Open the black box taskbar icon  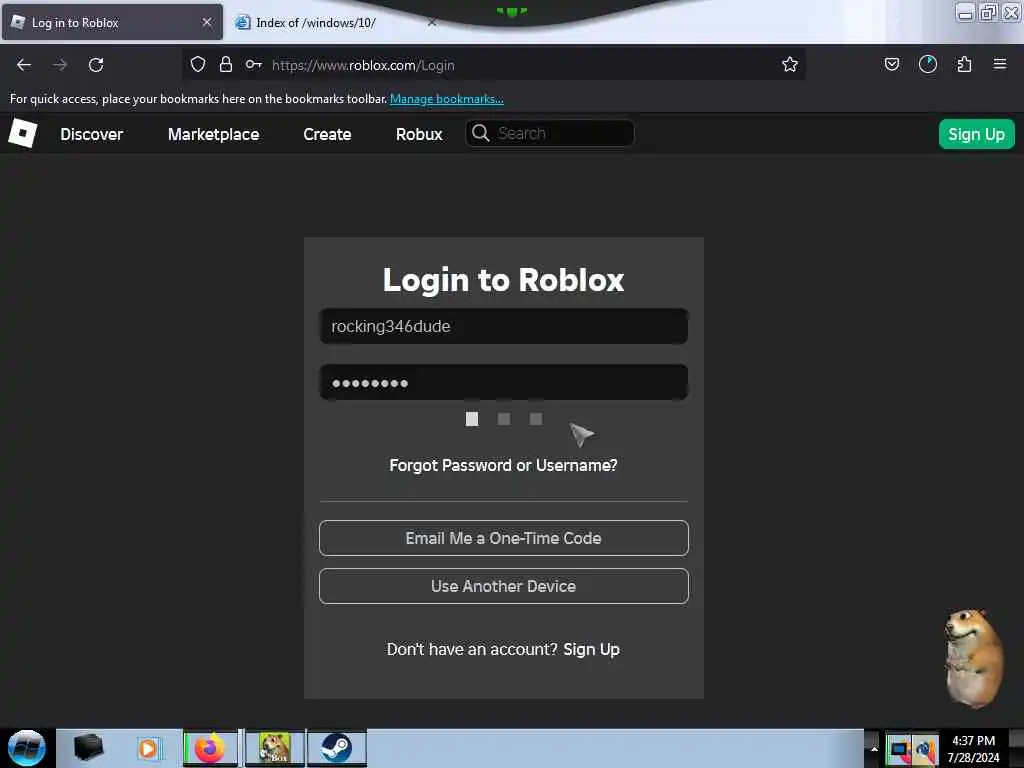(x=88, y=748)
